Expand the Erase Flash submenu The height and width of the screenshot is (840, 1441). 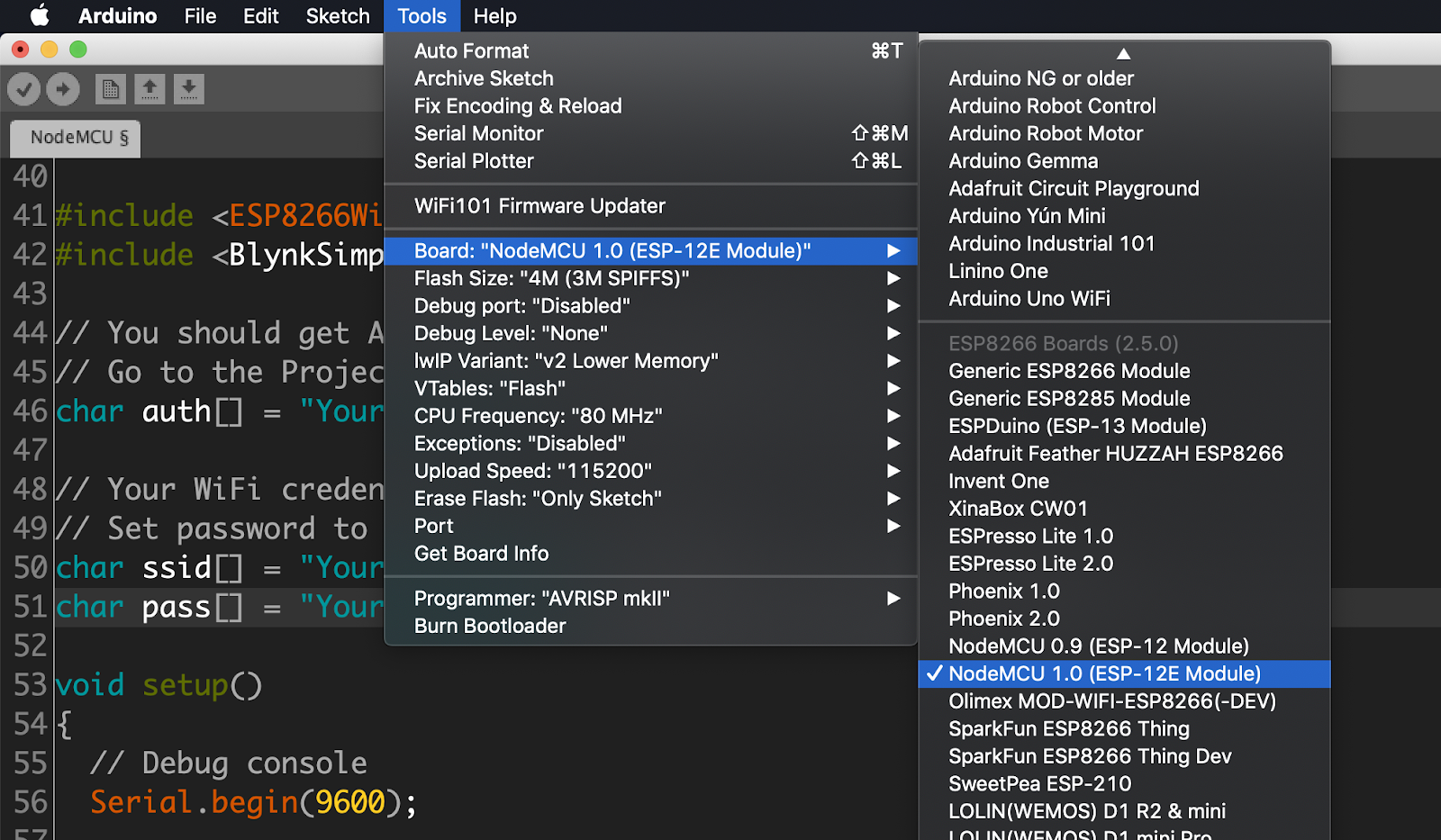[x=650, y=499]
